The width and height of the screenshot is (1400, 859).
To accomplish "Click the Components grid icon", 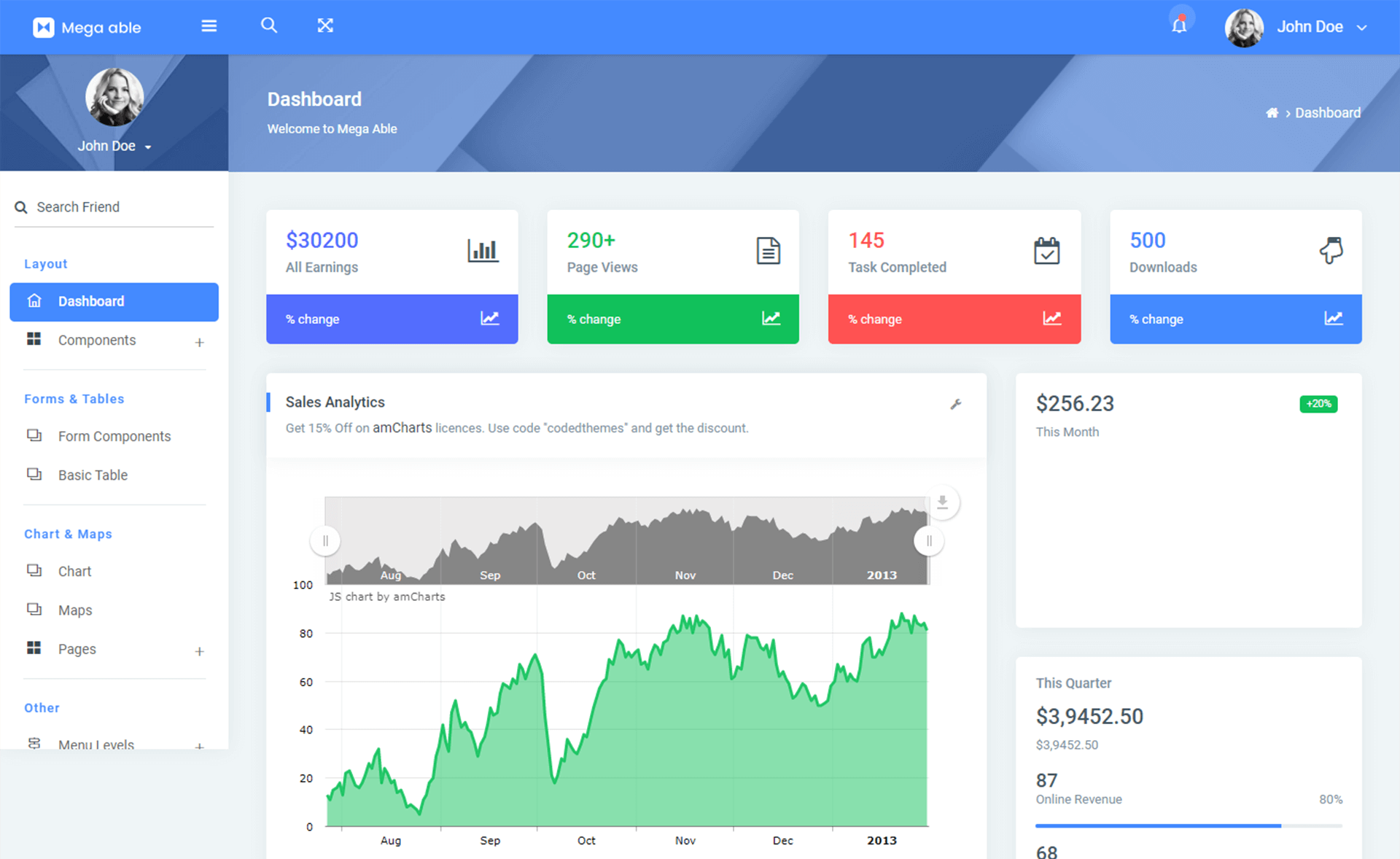I will tap(34, 339).
